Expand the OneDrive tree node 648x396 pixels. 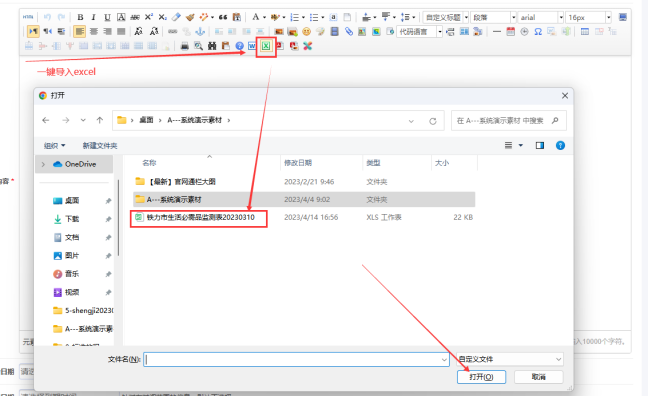pos(43,164)
